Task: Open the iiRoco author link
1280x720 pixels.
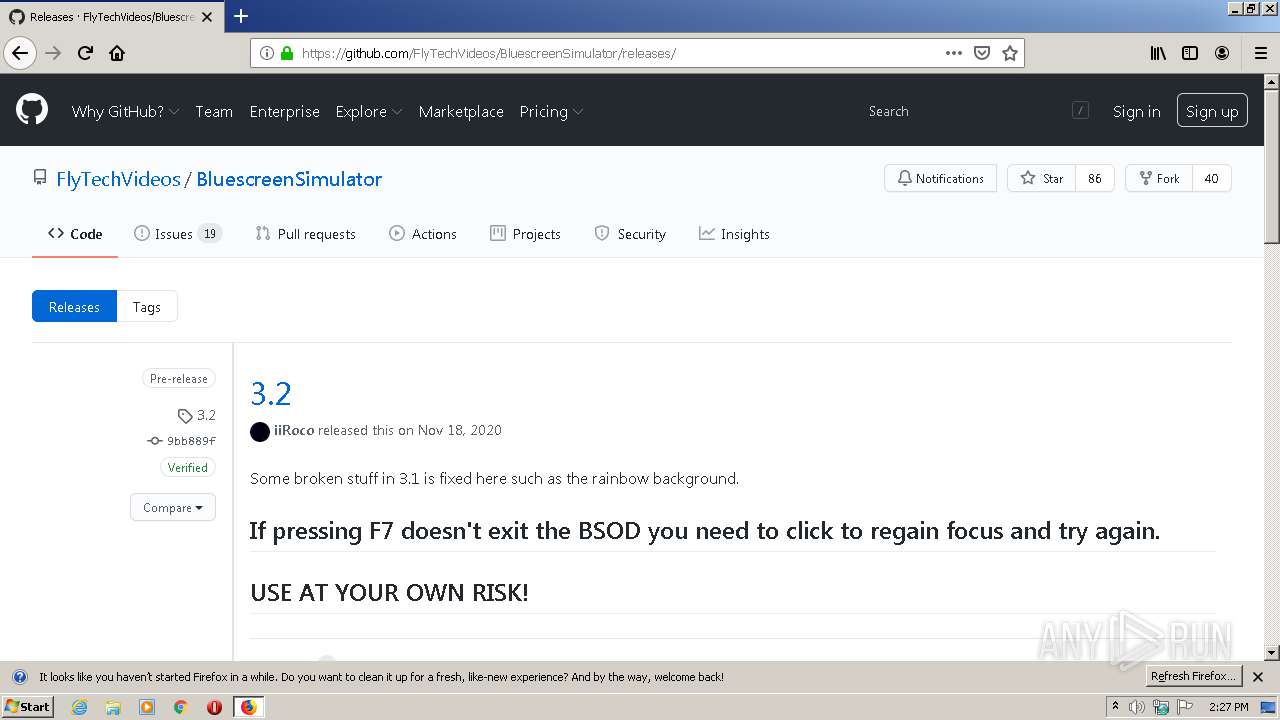Action: pos(294,430)
